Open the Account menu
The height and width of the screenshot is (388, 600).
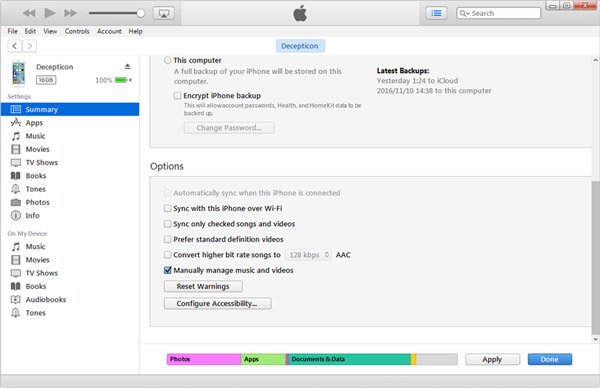(109, 31)
